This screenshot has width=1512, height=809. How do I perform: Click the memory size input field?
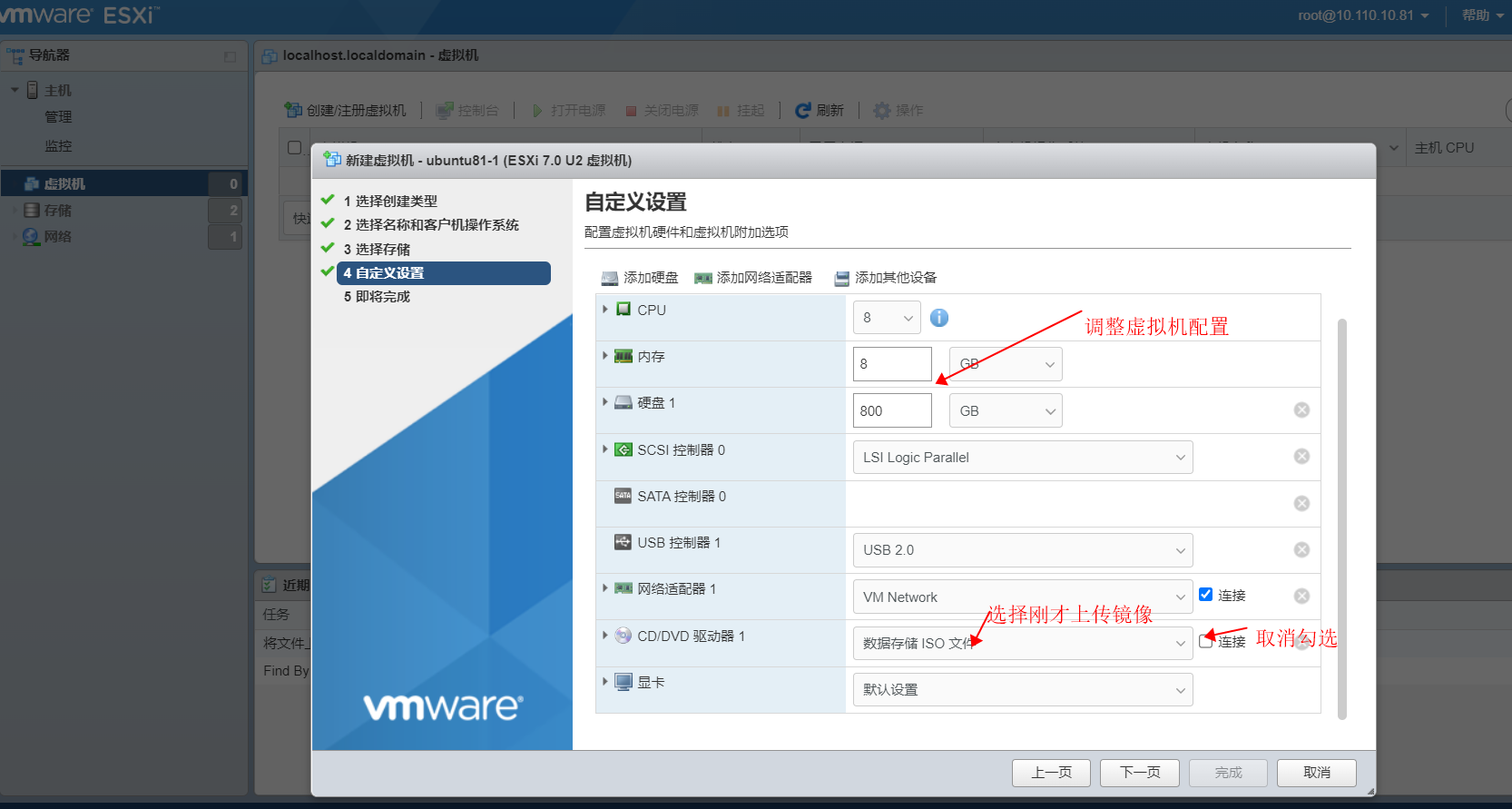pyautogui.click(x=892, y=364)
